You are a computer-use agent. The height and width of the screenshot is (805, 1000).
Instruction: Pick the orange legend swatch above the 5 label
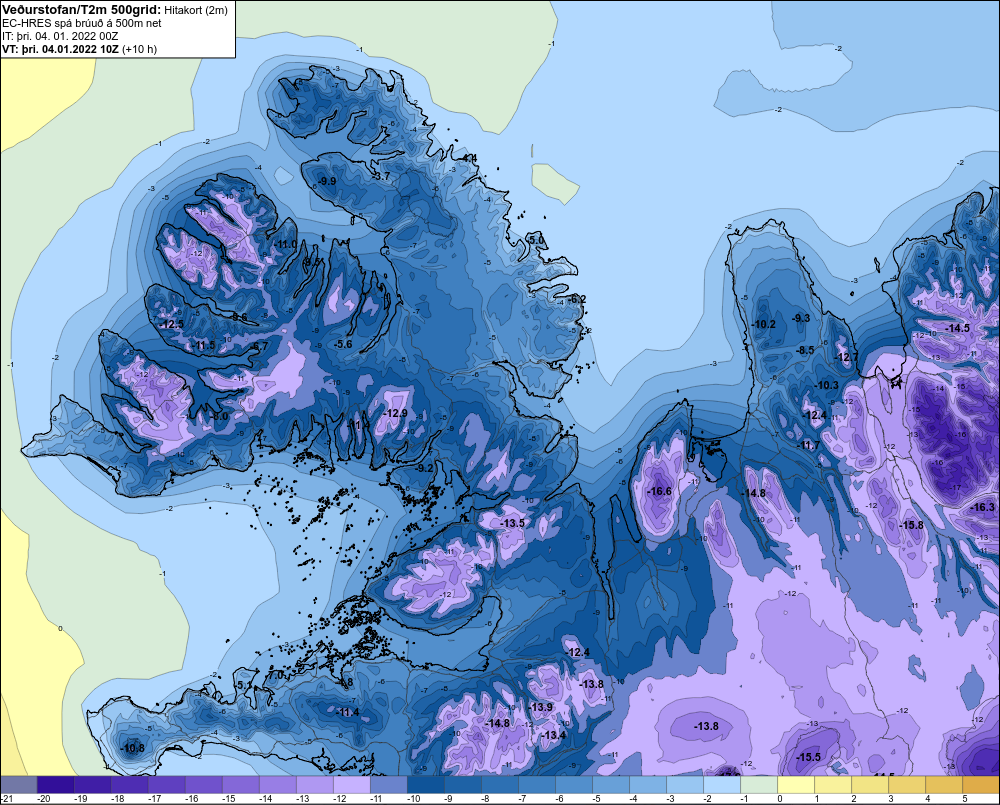point(980,784)
